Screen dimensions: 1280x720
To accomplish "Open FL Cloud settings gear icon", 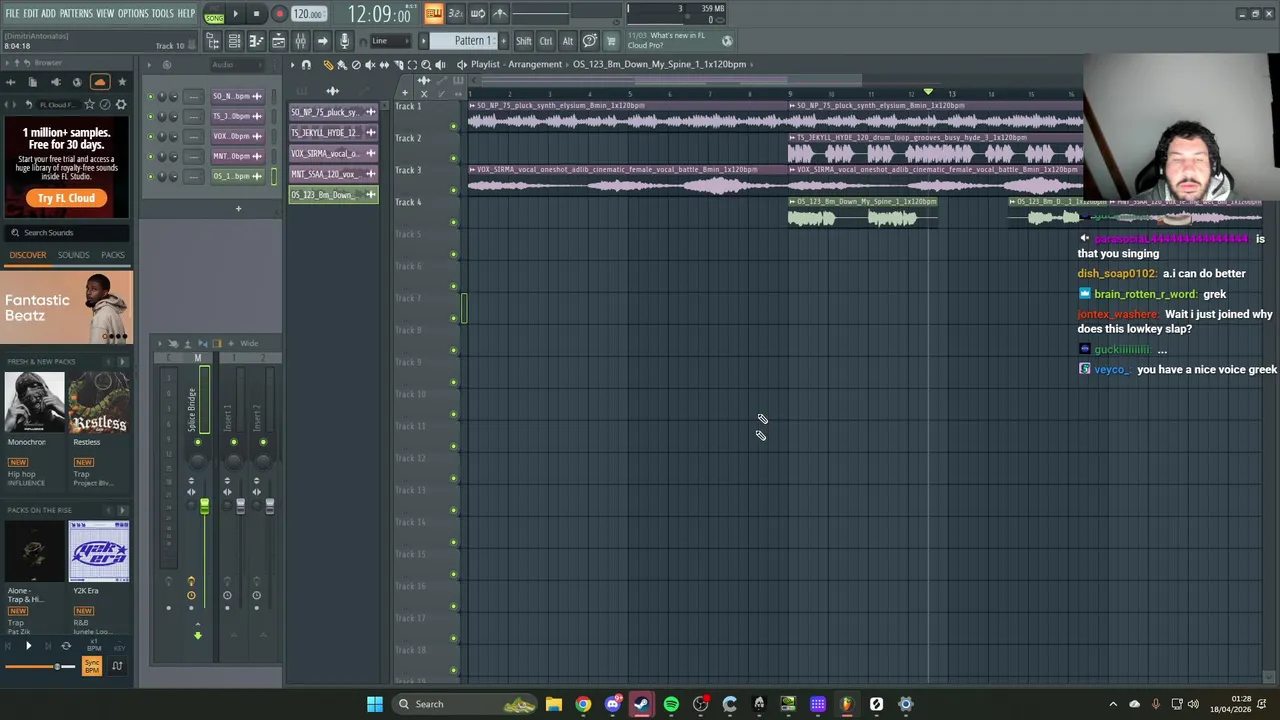I will (x=121, y=104).
